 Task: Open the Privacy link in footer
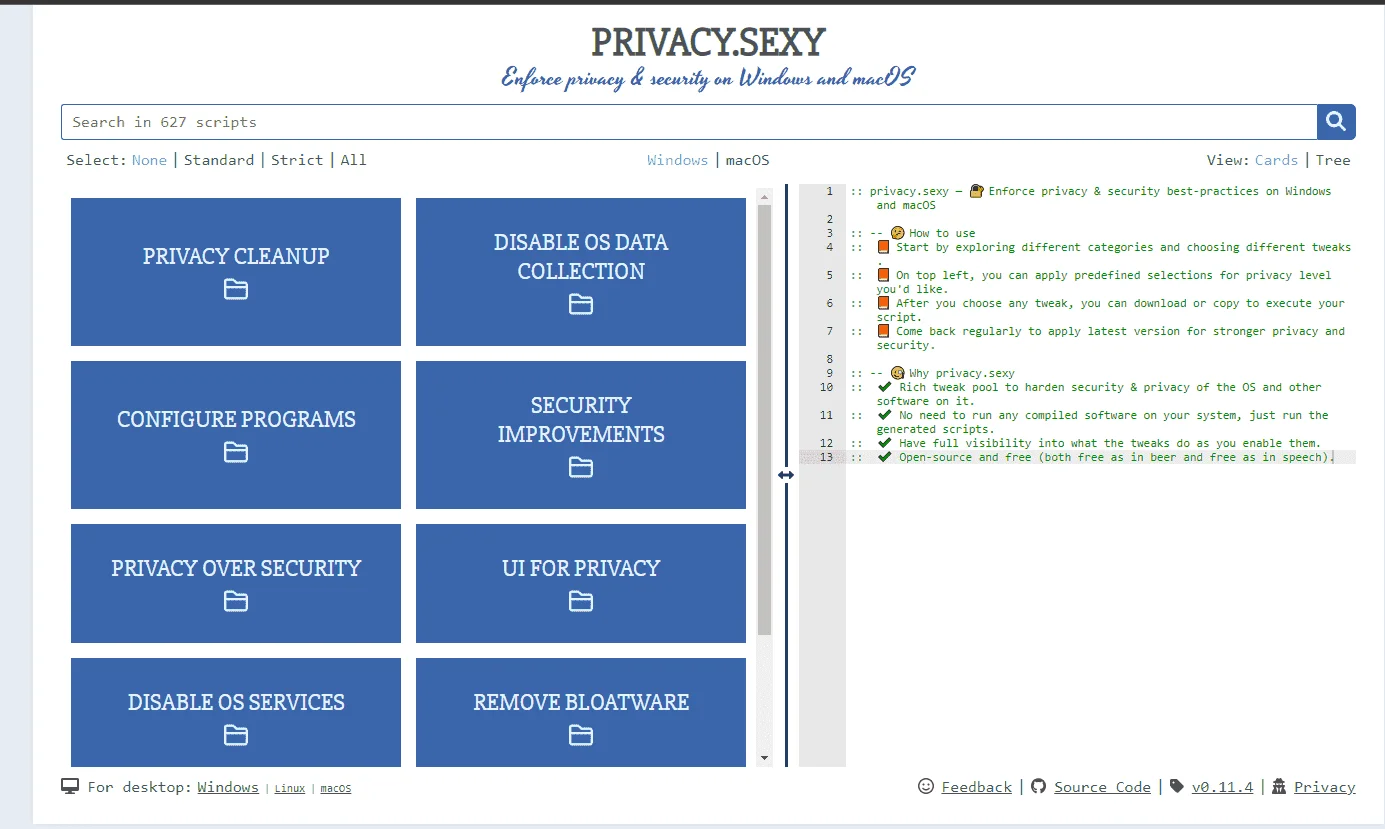click(1325, 787)
